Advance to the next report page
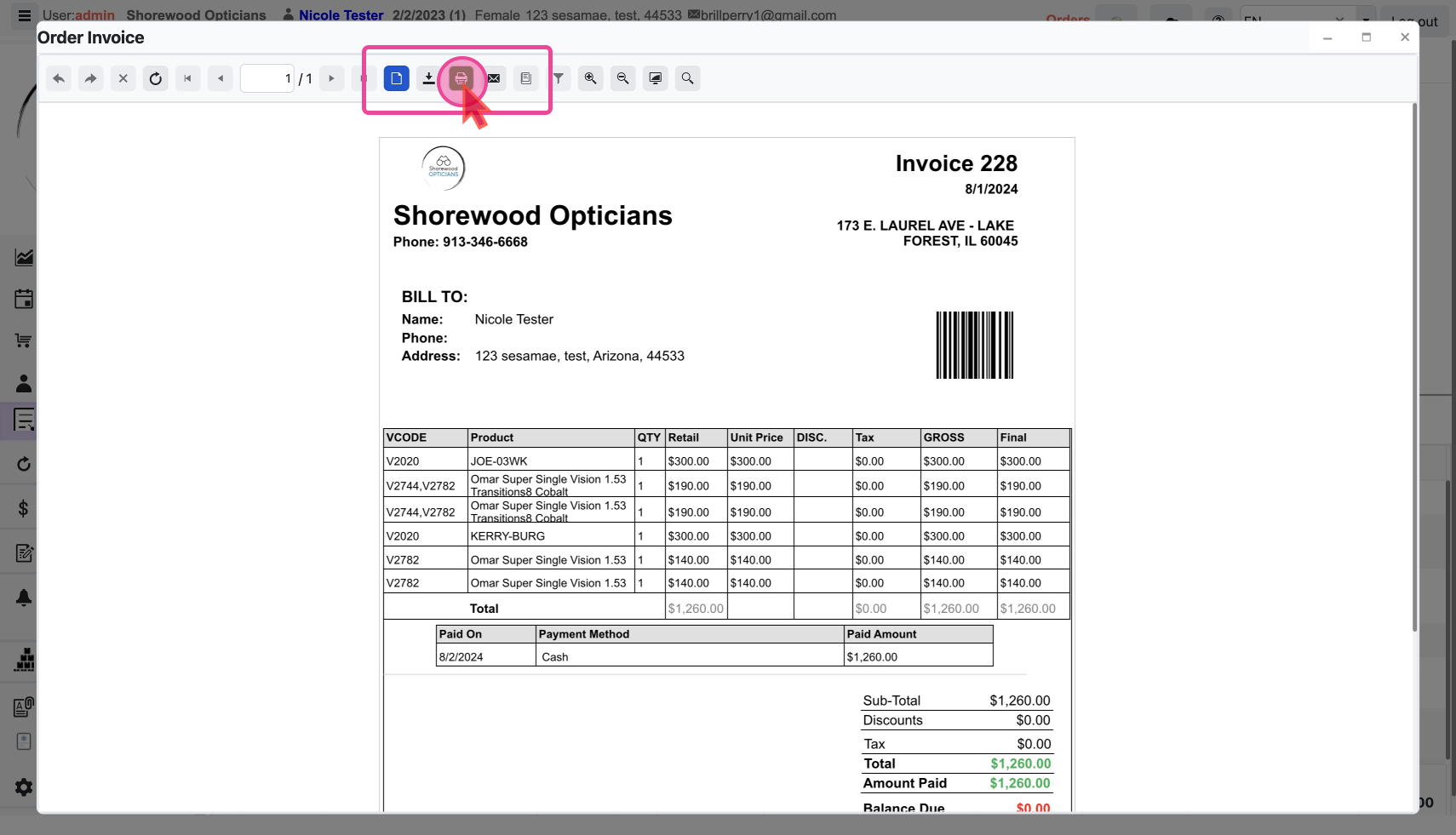This screenshot has width=1456, height=835. point(331,78)
